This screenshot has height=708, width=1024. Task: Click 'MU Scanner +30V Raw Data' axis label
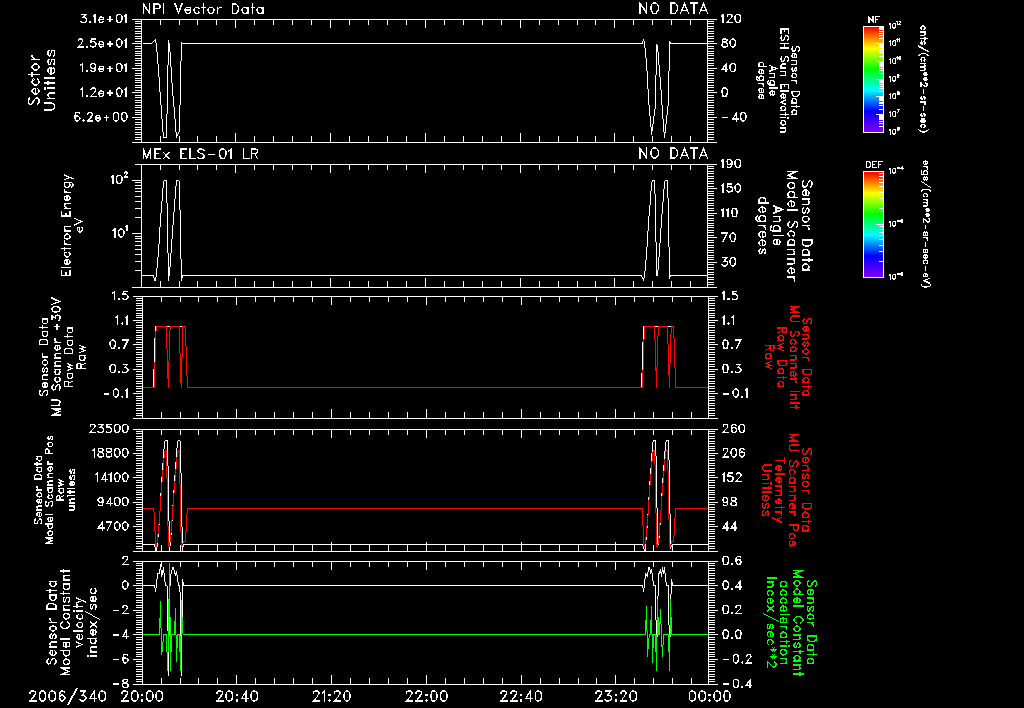[62, 357]
